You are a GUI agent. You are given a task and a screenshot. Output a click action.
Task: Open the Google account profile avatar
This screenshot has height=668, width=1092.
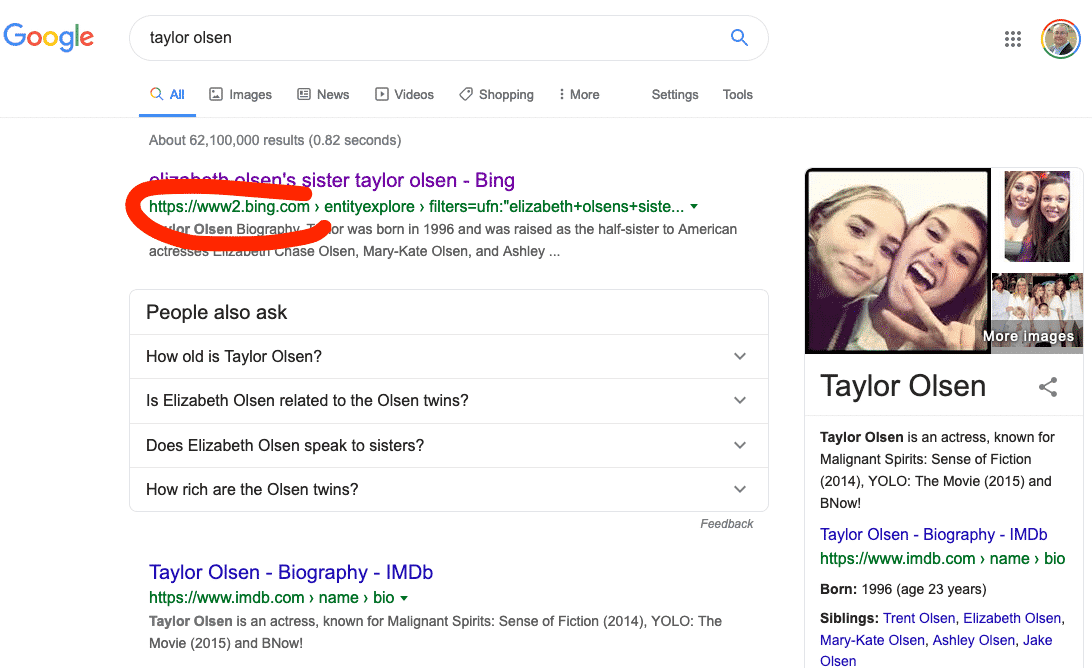click(x=1060, y=39)
